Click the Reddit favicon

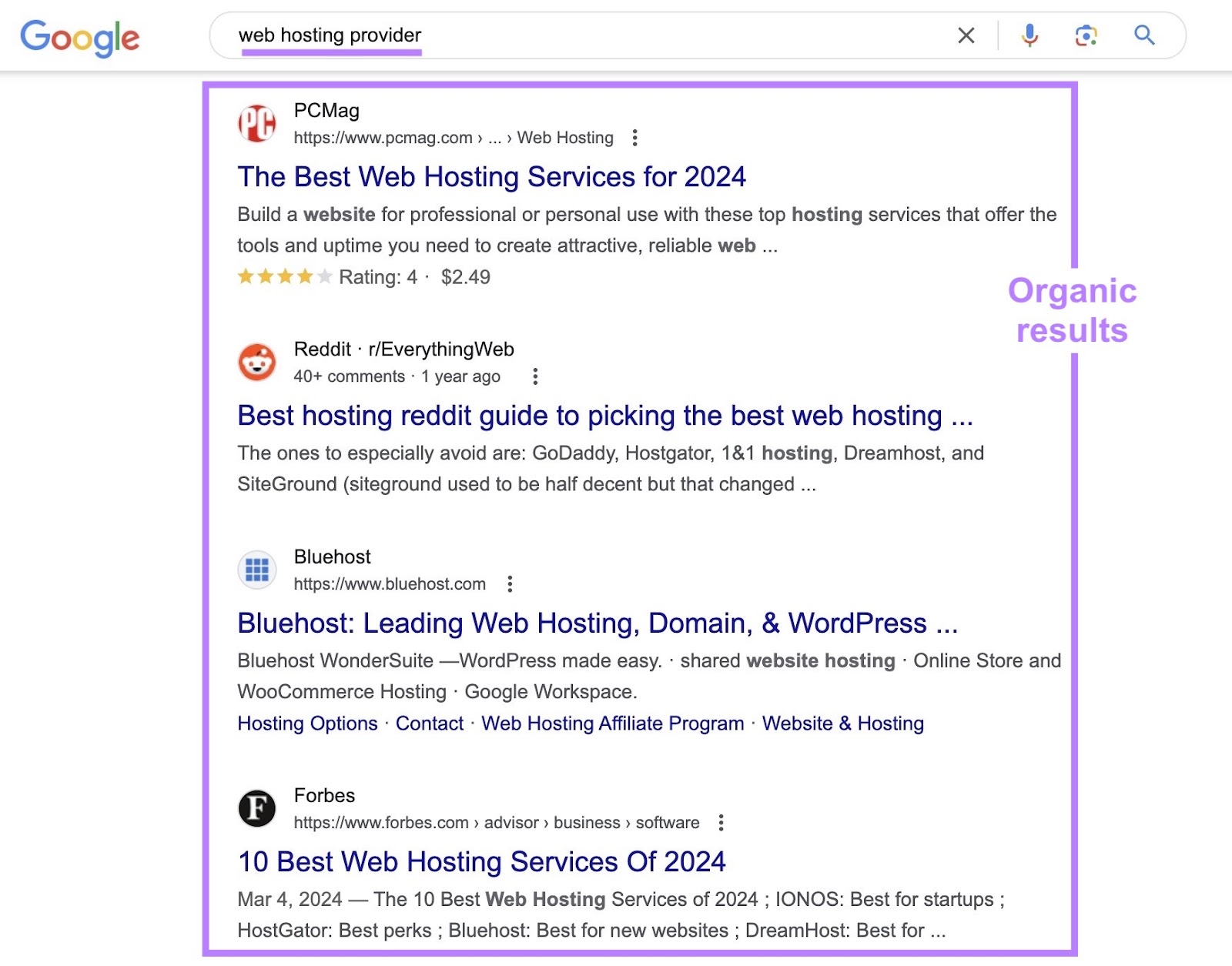[257, 362]
